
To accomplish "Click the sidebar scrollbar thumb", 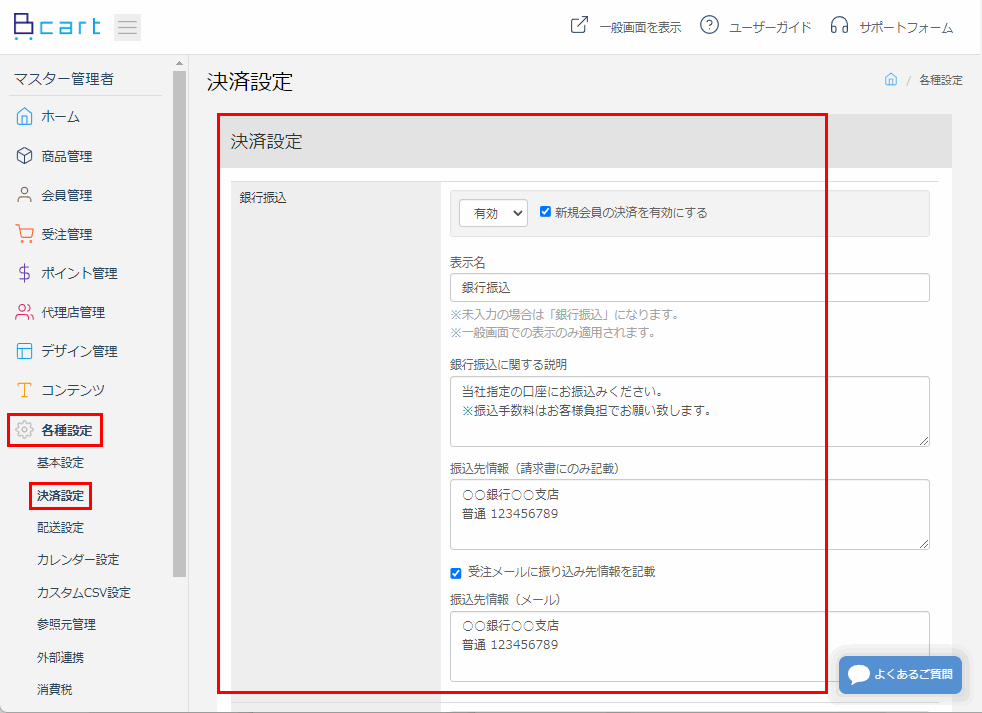I will point(180,323).
